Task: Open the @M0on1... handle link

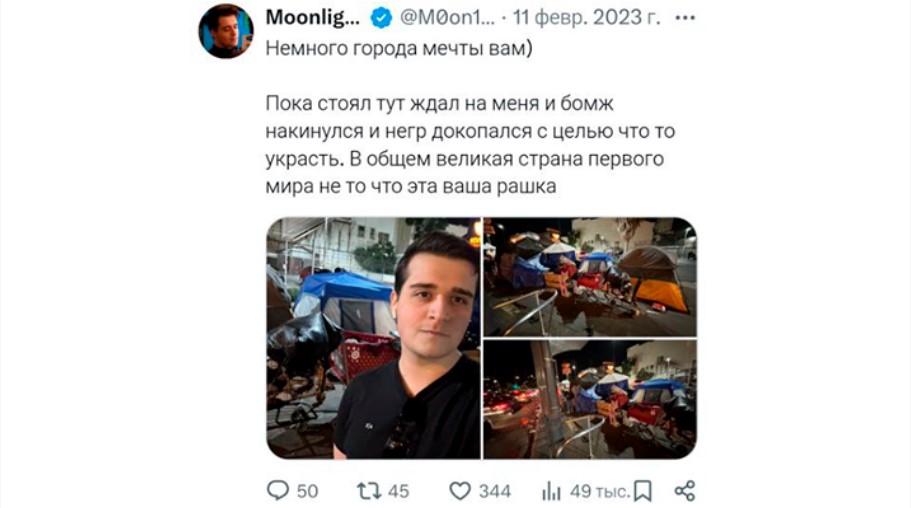Action: (x=447, y=18)
